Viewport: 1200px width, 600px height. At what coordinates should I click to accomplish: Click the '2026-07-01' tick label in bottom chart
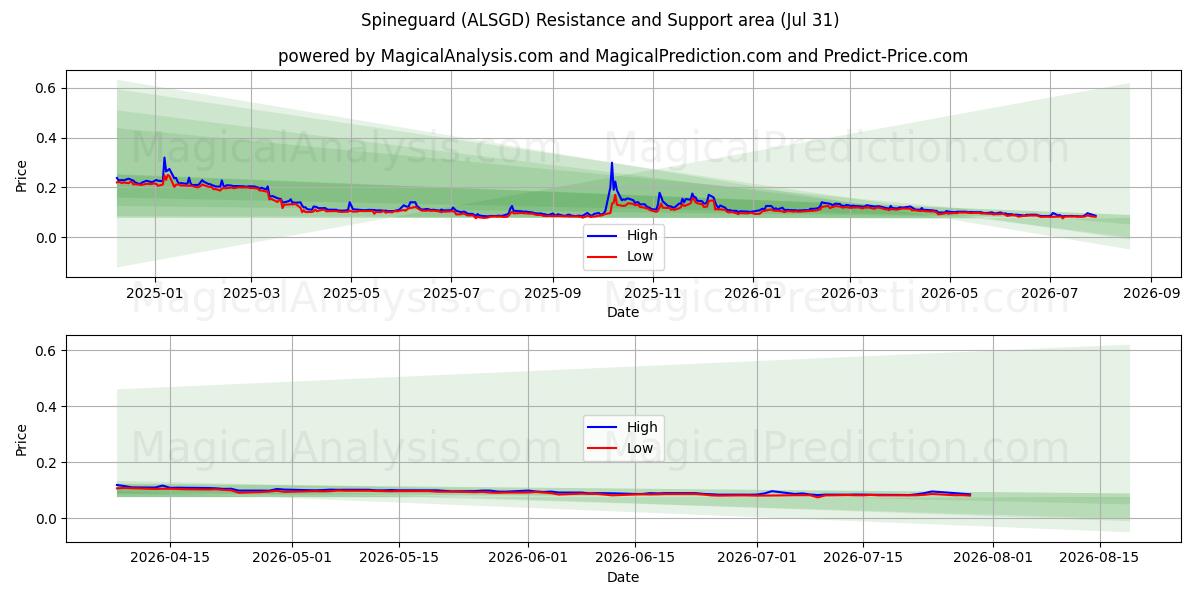click(757, 558)
